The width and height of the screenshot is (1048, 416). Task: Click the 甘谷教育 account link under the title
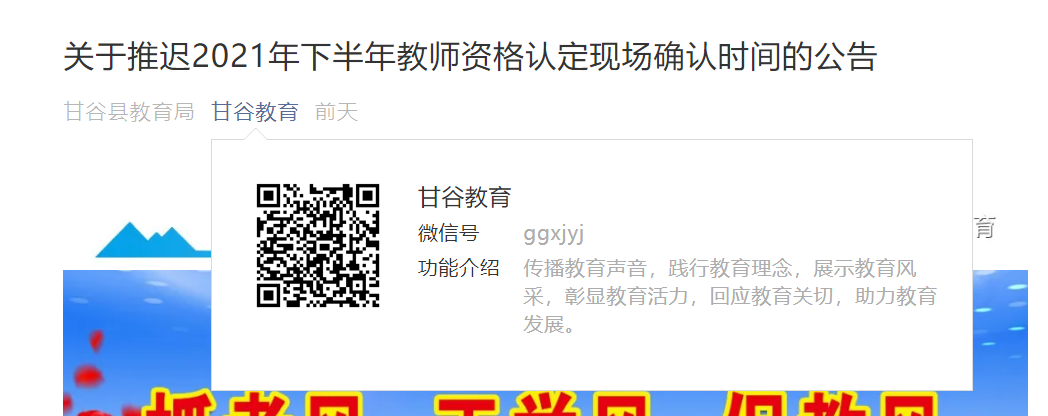click(x=255, y=112)
